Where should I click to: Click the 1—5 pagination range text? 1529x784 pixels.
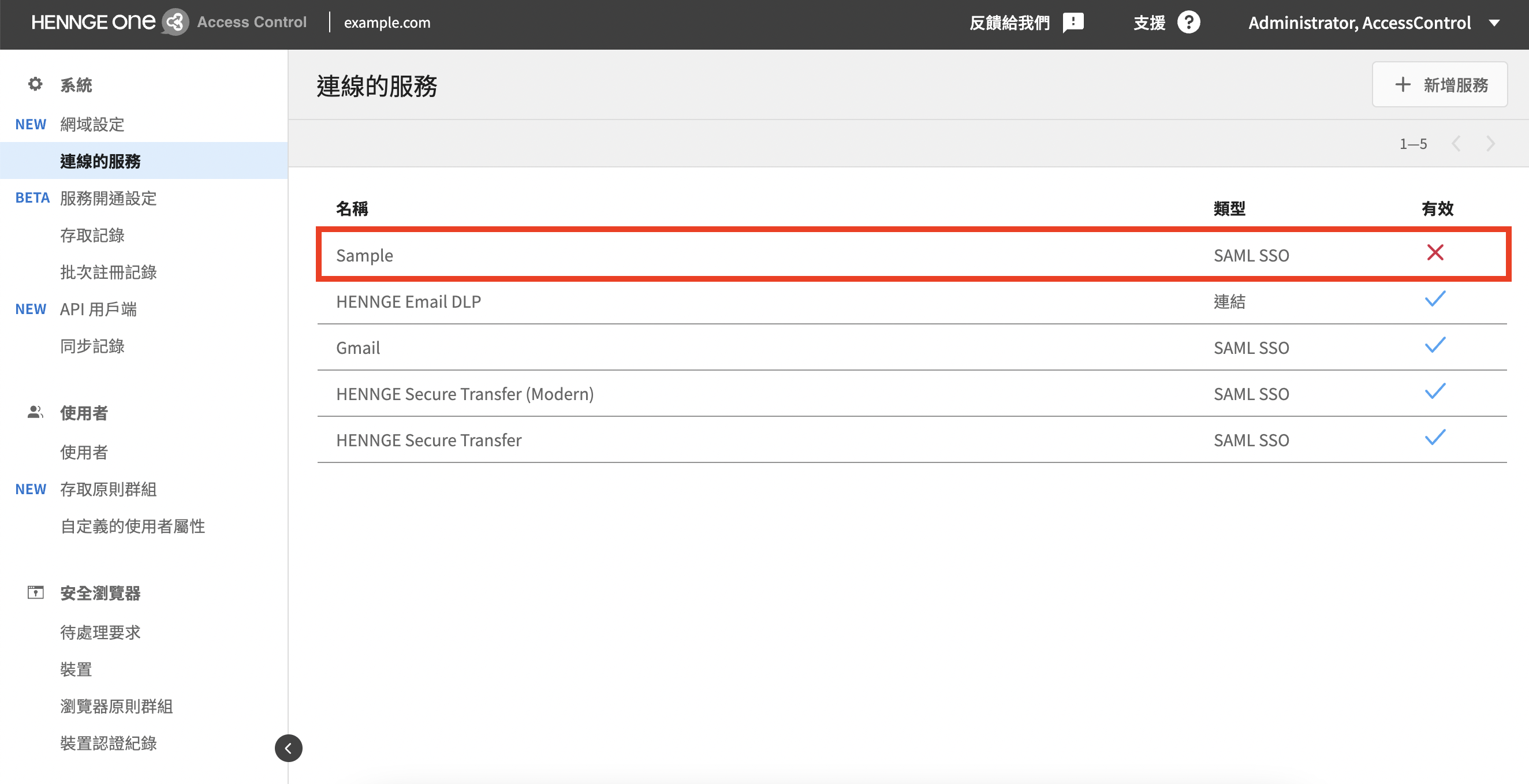(1414, 144)
